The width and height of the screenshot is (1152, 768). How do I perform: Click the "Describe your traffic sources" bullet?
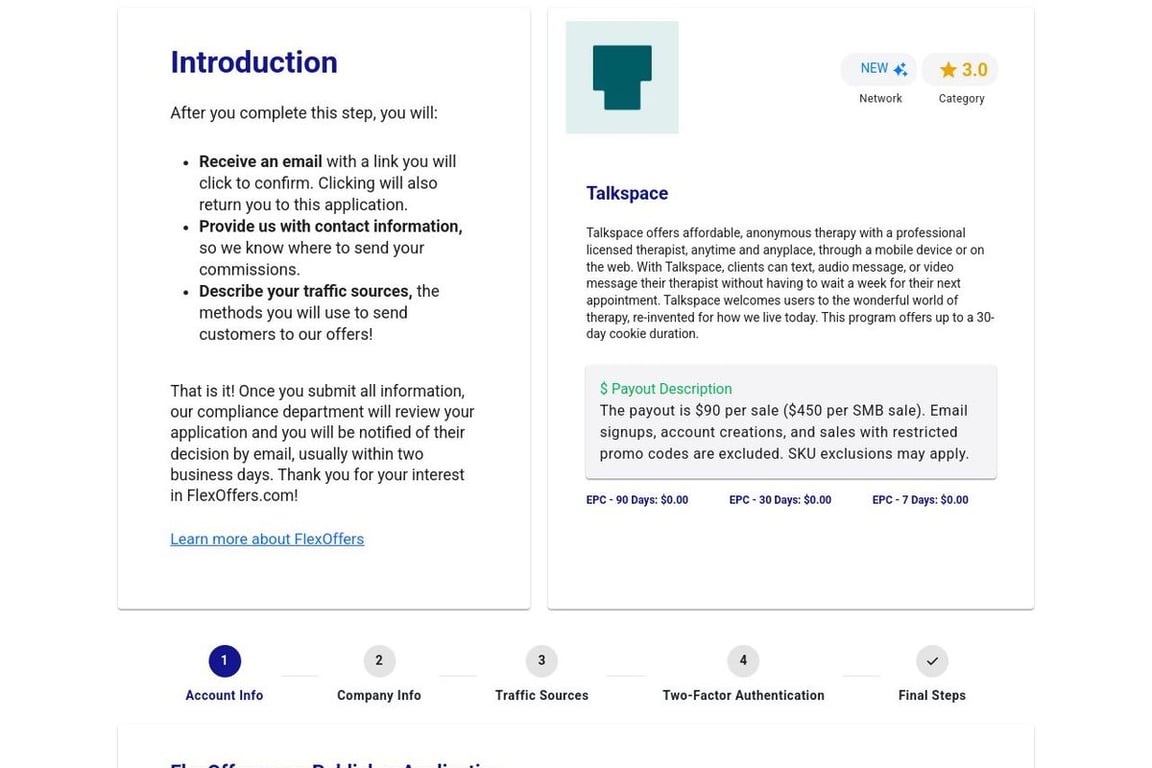point(305,291)
